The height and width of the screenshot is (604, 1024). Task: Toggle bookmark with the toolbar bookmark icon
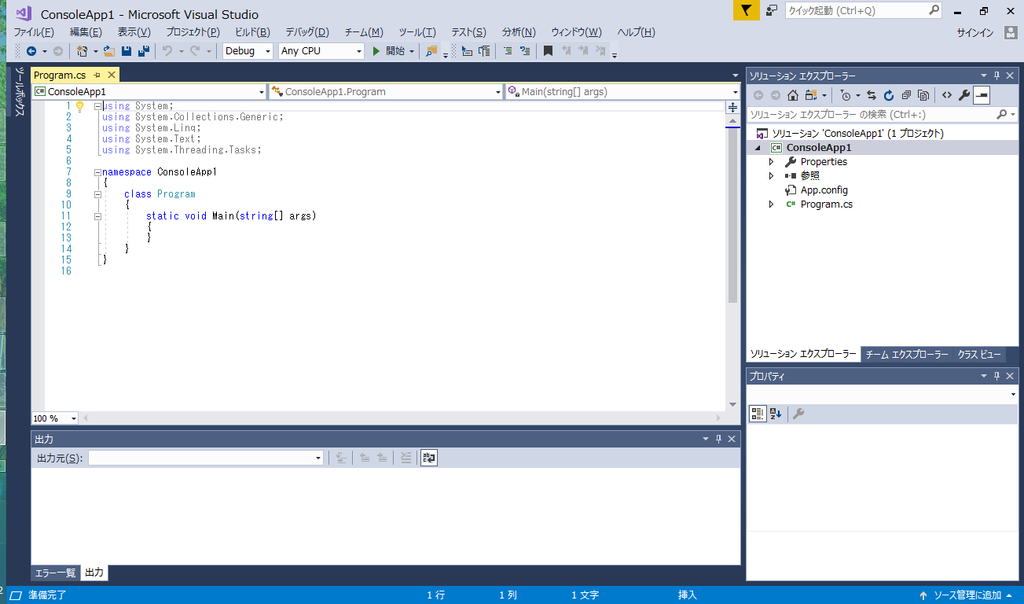click(x=548, y=51)
